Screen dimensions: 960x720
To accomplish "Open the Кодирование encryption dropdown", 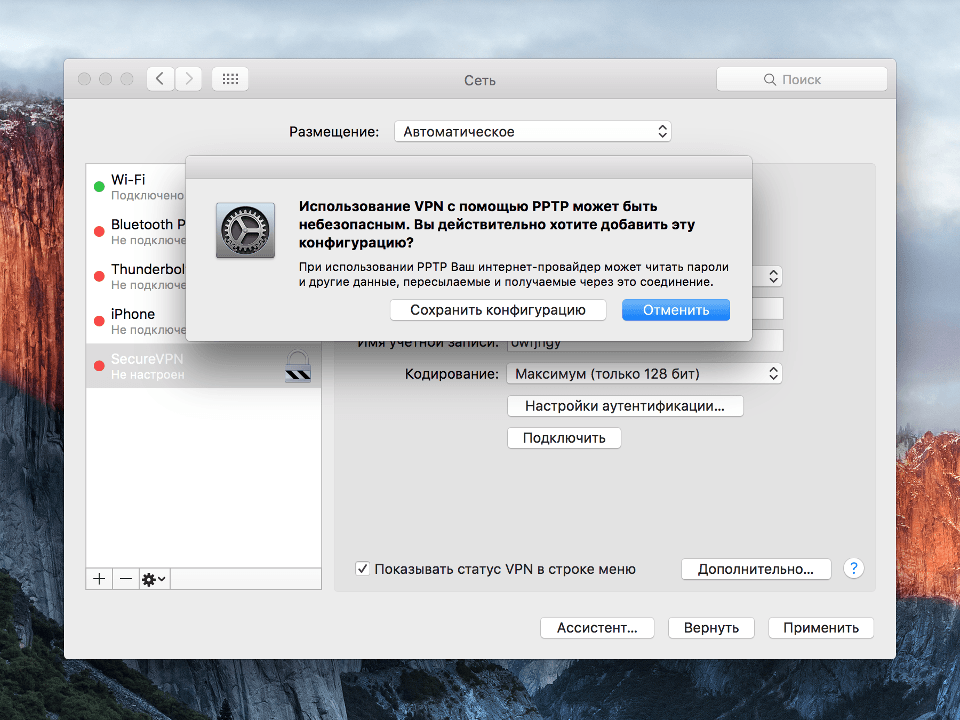I will coord(644,373).
